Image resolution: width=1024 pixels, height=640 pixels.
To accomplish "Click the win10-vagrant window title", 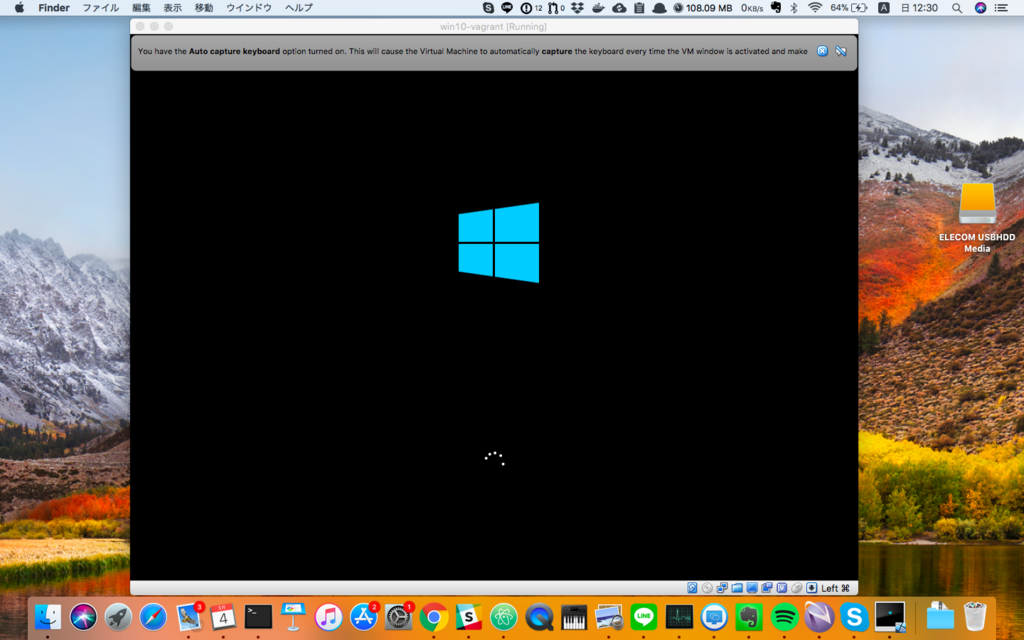I will (493, 27).
